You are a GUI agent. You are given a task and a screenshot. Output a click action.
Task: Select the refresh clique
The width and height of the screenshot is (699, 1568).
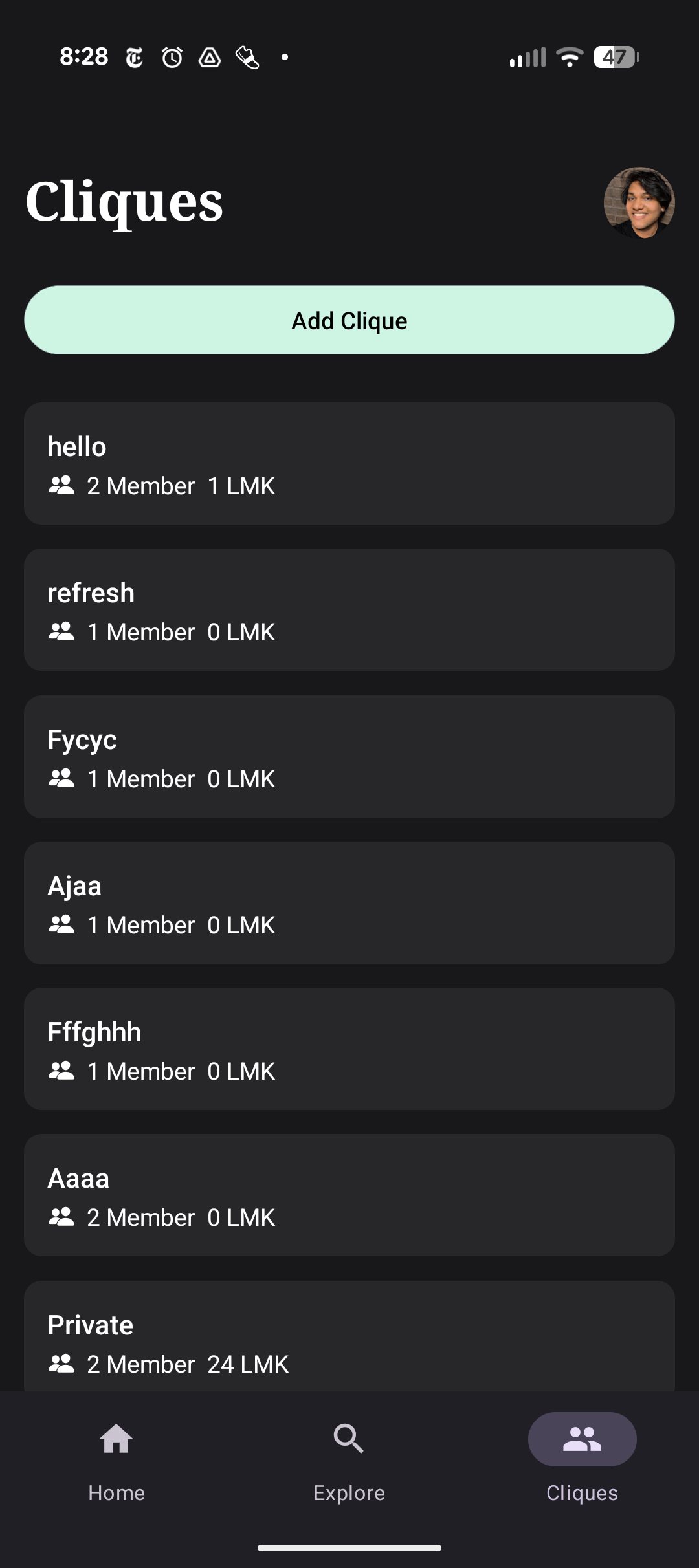(x=349, y=610)
